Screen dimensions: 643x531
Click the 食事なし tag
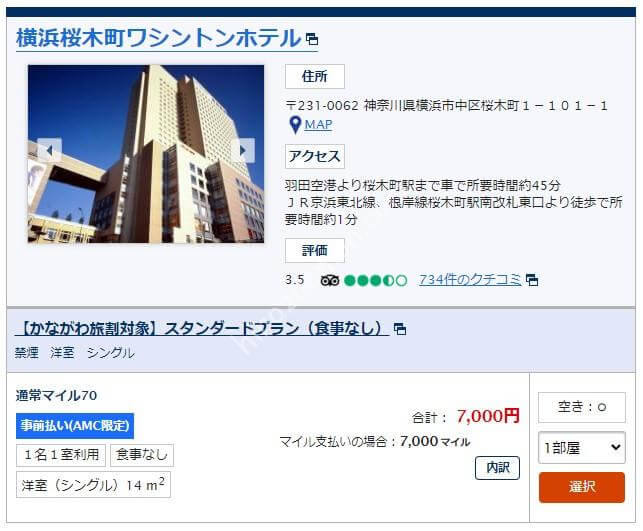coord(142,455)
